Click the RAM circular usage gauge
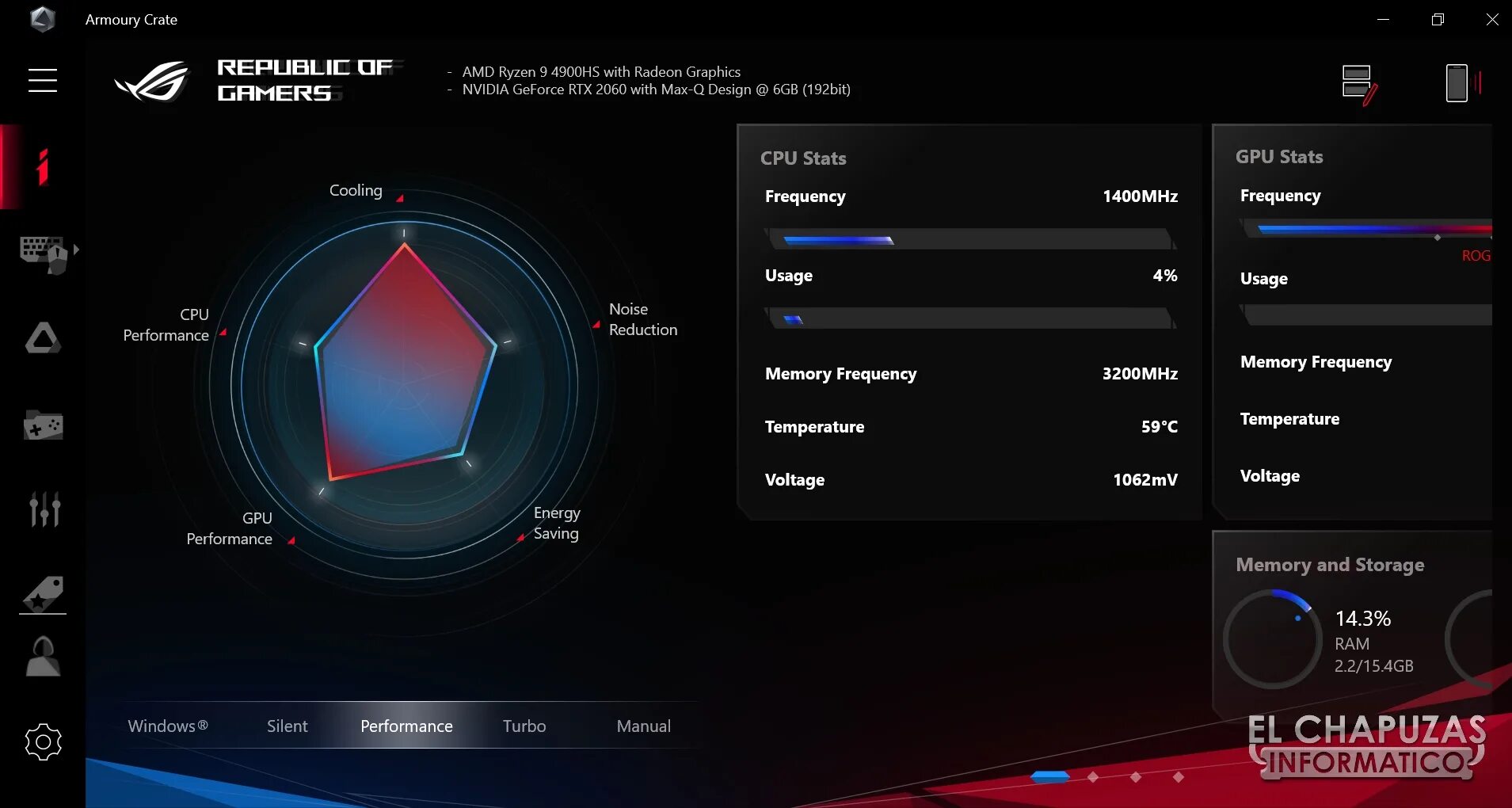 pyautogui.click(x=1273, y=638)
